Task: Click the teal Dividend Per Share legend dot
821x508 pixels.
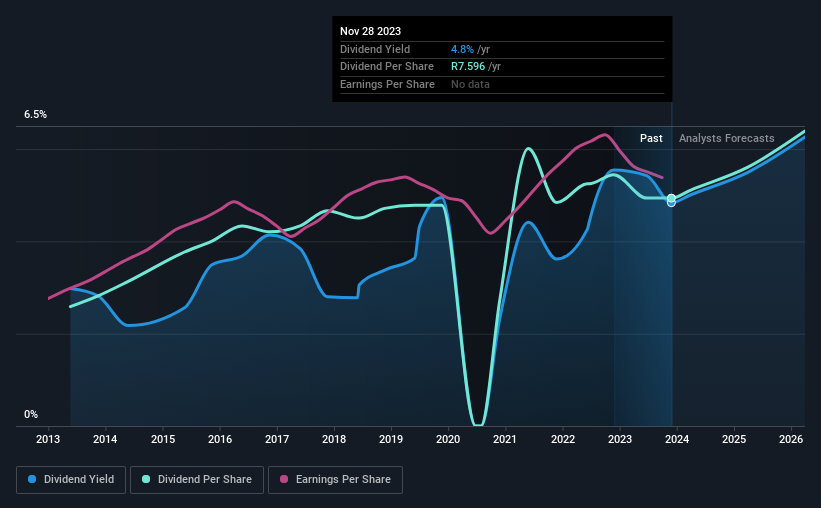Action: tap(146, 479)
